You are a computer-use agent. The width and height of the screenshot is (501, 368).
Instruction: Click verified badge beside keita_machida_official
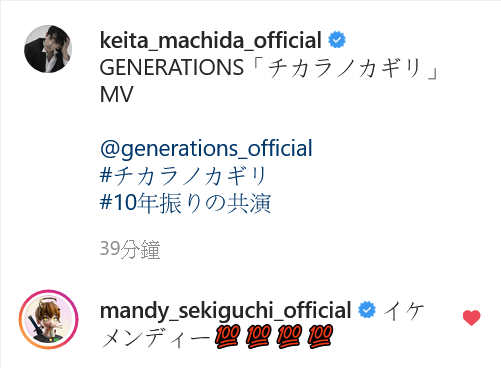[337, 40]
